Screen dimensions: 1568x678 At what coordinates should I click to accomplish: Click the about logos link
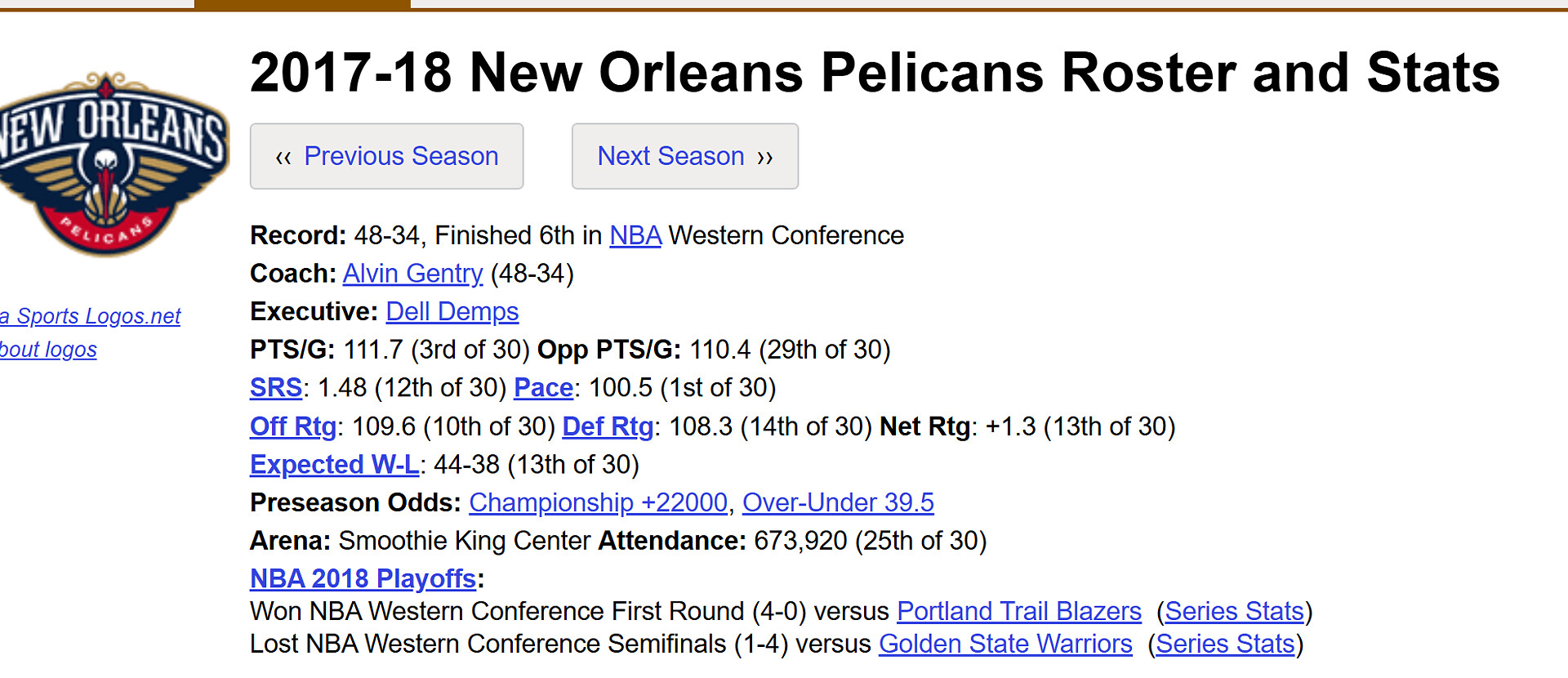pyautogui.click(x=48, y=350)
